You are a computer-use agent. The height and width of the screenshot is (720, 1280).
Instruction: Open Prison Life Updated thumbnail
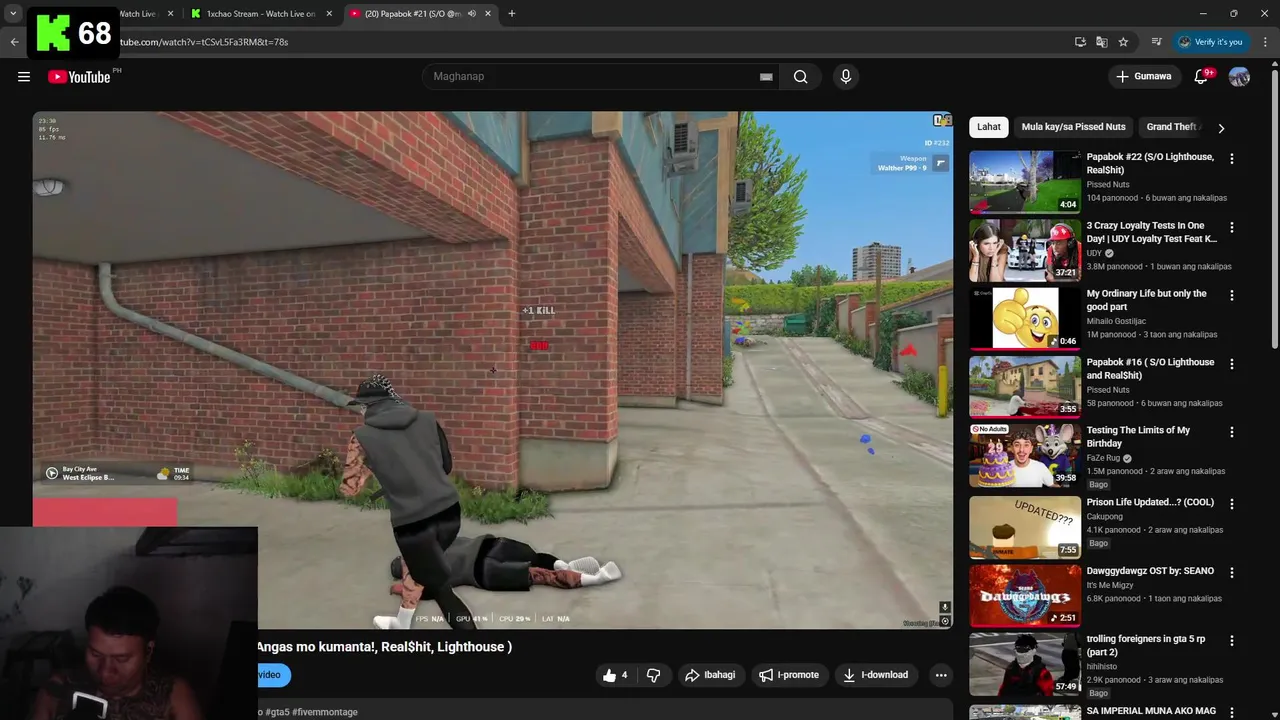tap(1025, 527)
